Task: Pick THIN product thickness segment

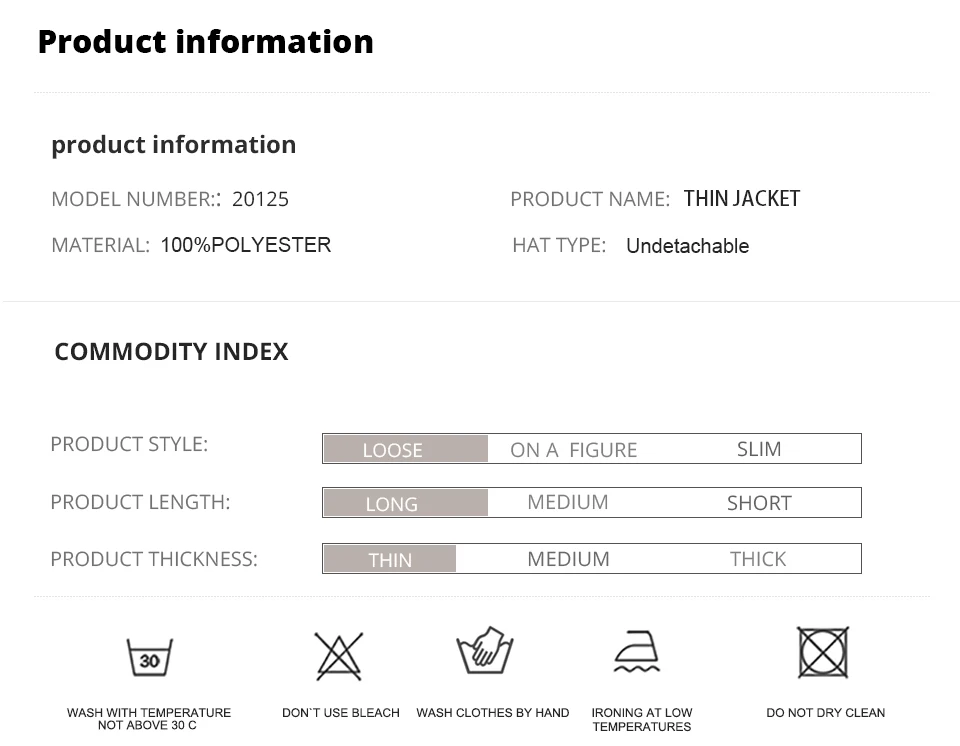Action: tap(390, 559)
